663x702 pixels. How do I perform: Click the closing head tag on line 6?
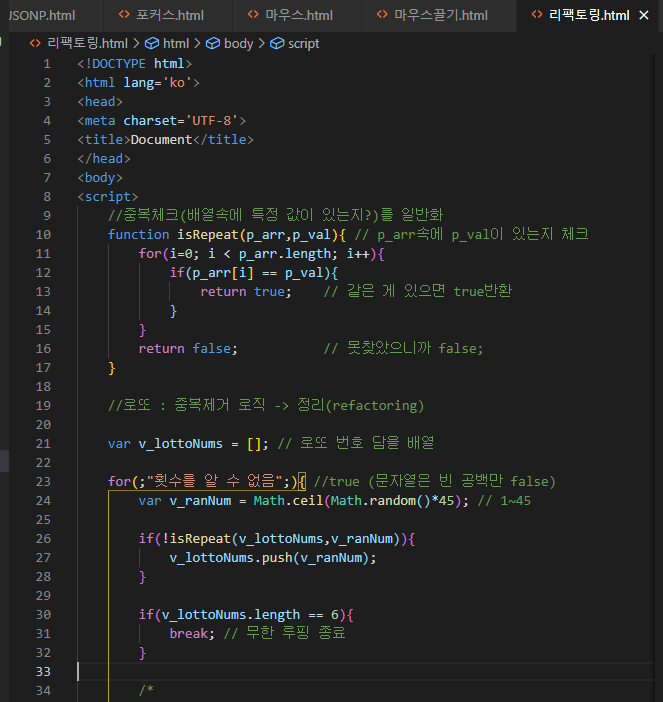click(x=104, y=159)
